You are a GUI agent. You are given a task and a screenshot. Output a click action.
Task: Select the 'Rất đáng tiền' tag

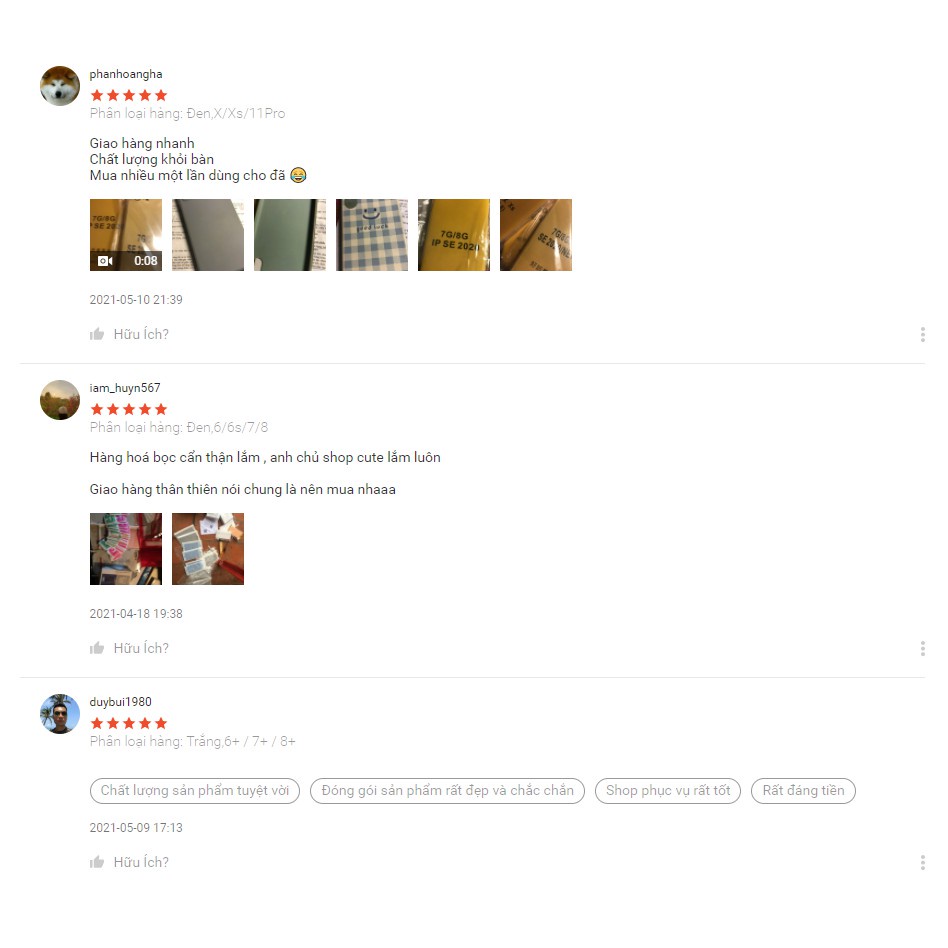(804, 791)
